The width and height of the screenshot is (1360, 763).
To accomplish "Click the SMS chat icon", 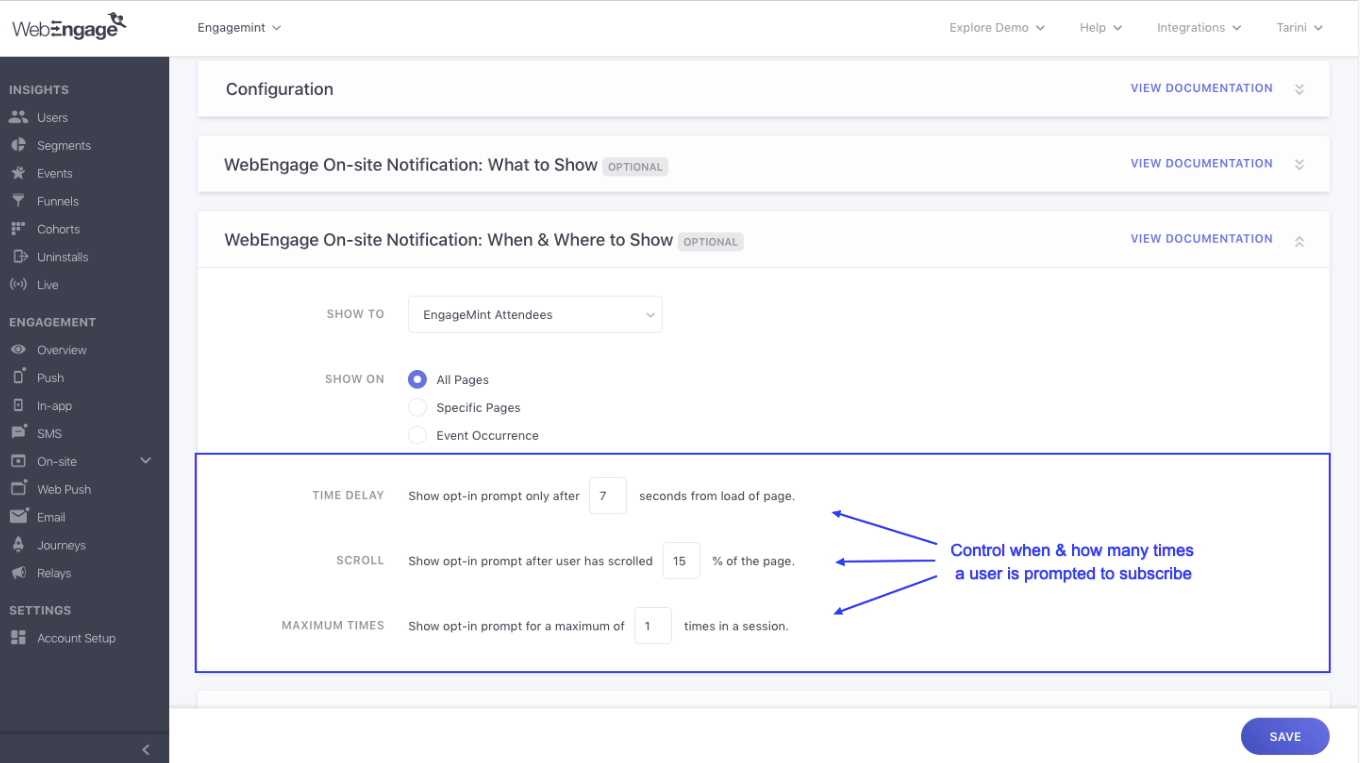I will coord(18,433).
